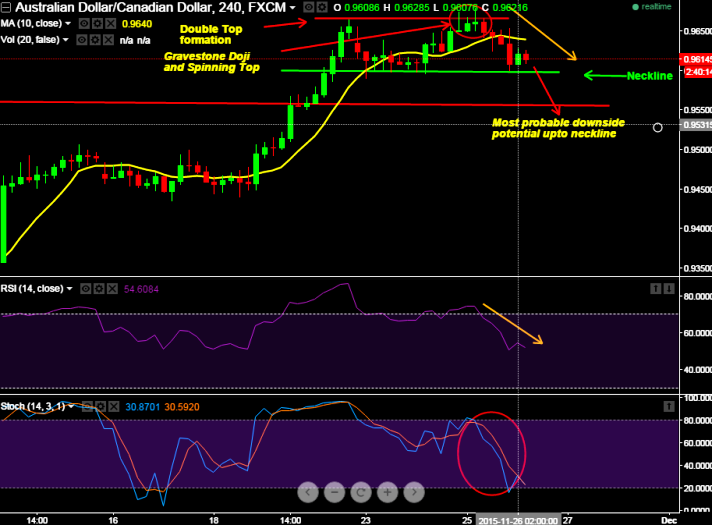Screen dimensions: 712x525
Task: Click the Vol 'n/a n/a' value readout
Action: [x=135, y=40]
